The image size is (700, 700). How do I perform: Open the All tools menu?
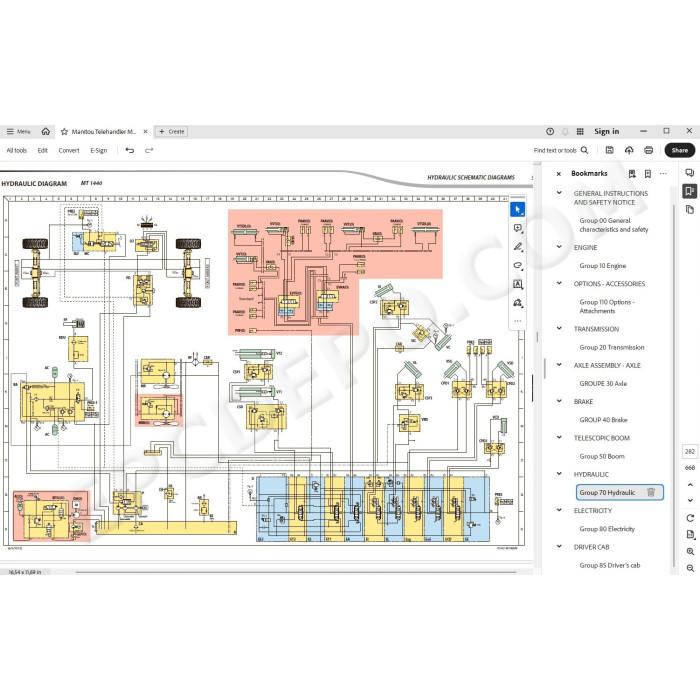coord(17,150)
